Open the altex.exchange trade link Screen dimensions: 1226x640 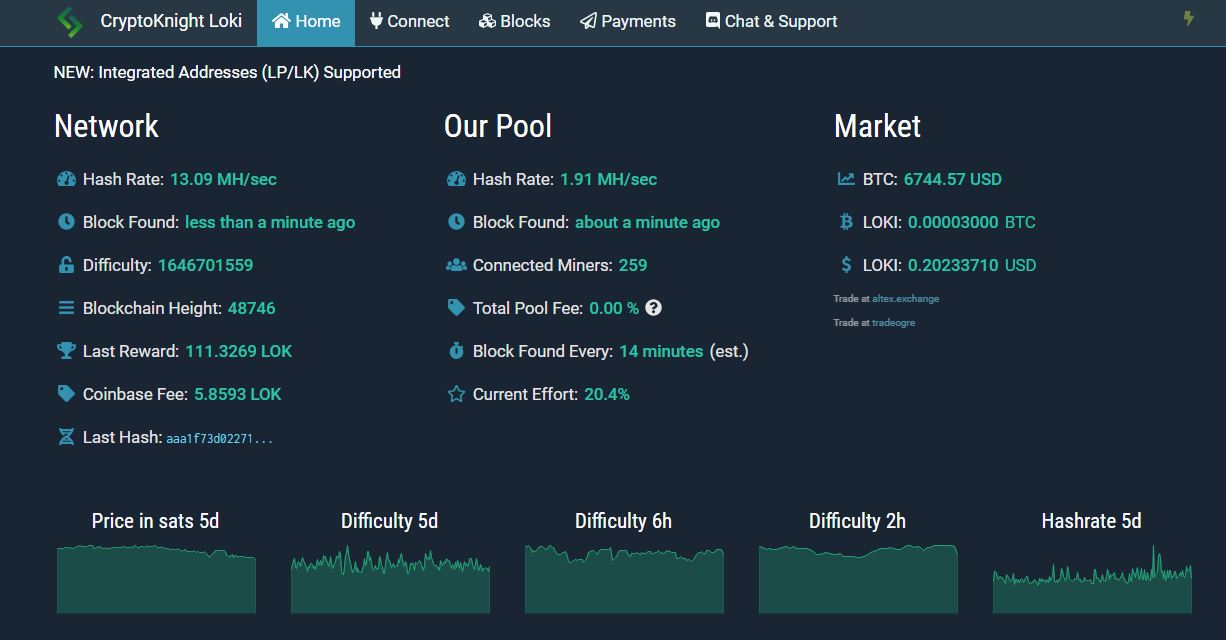[905, 299]
